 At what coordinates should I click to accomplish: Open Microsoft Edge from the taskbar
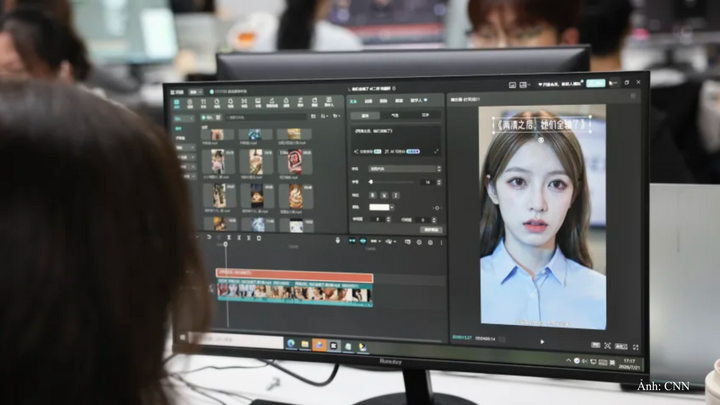(x=291, y=343)
